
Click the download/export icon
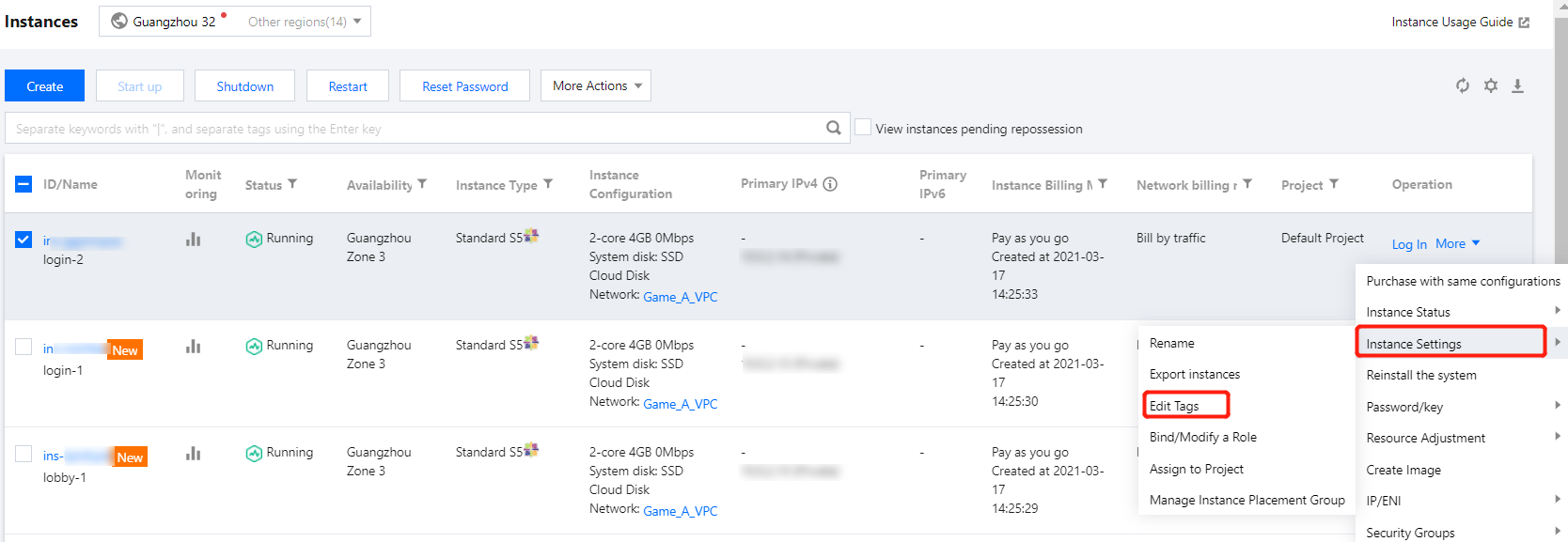(1517, 85)
